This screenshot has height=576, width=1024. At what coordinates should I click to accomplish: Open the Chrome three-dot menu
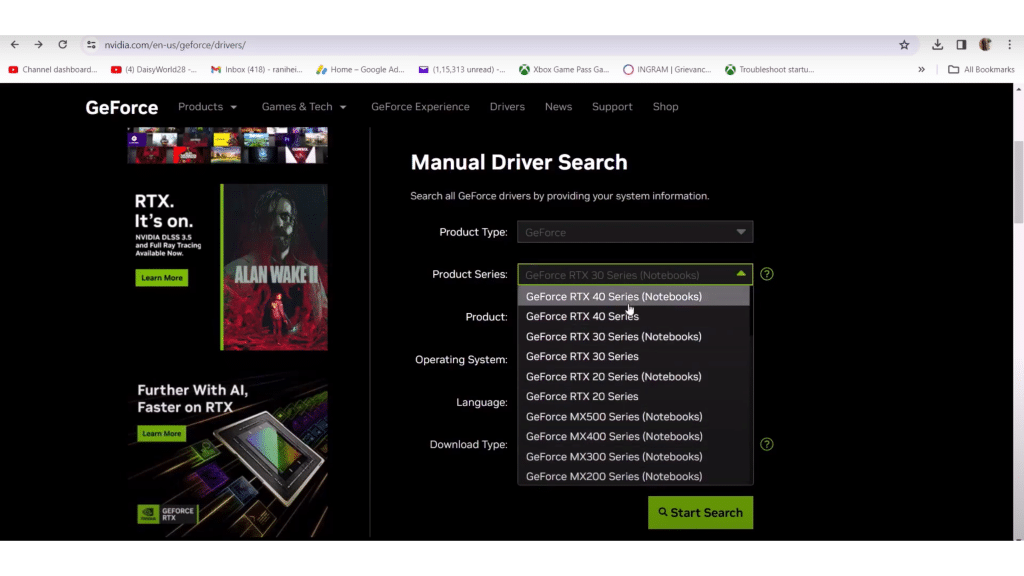tap(1010, 44)
